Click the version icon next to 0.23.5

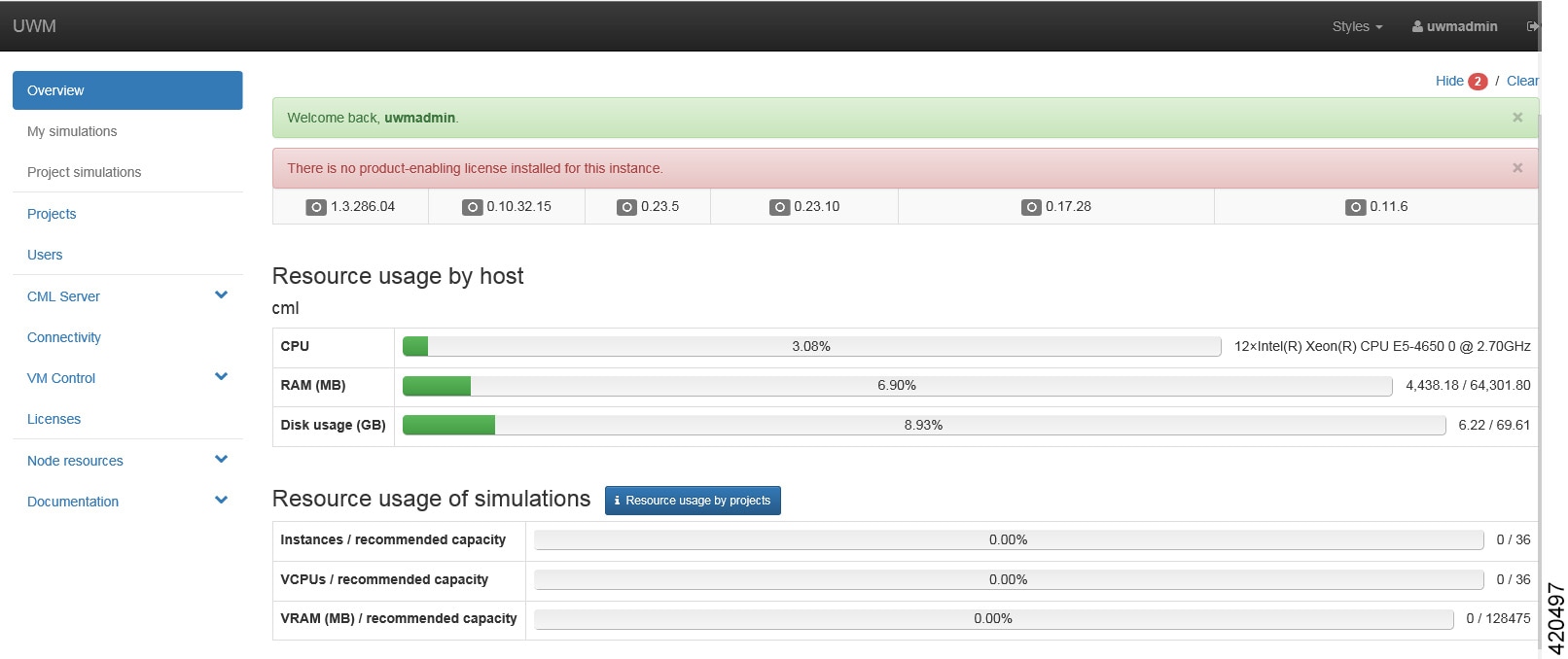tap(626, 207)
